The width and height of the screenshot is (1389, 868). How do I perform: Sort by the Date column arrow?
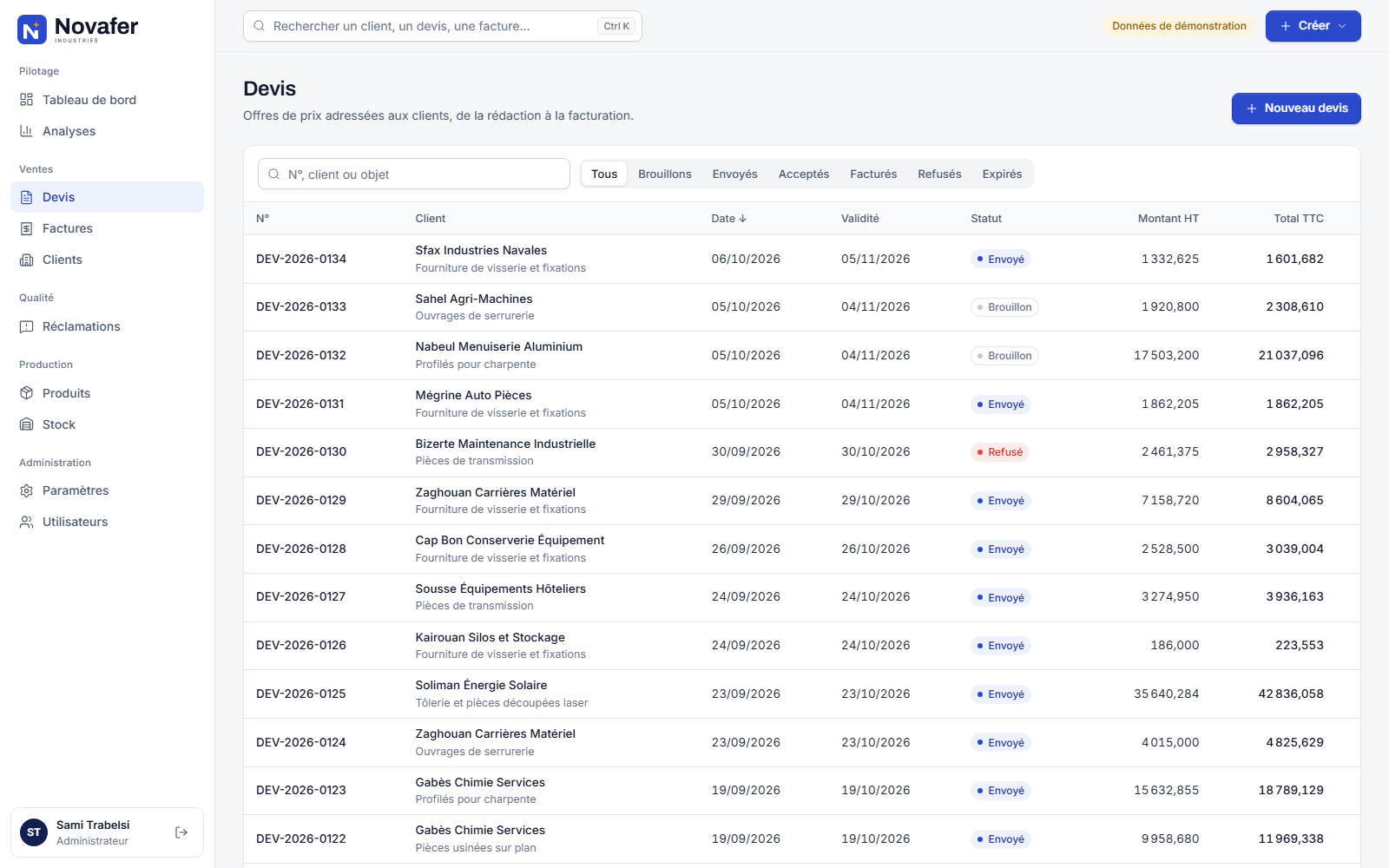point(743,219)
